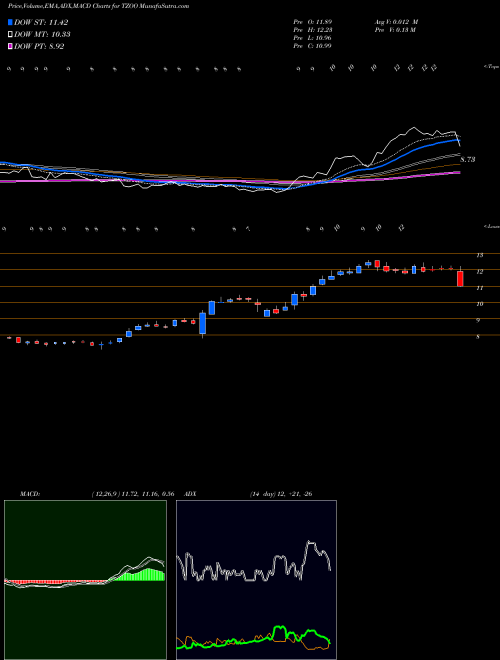Screen dimensions: 500x660
Task: Open the MACD histogram chart thumbnail
Action: coord(85,580)
